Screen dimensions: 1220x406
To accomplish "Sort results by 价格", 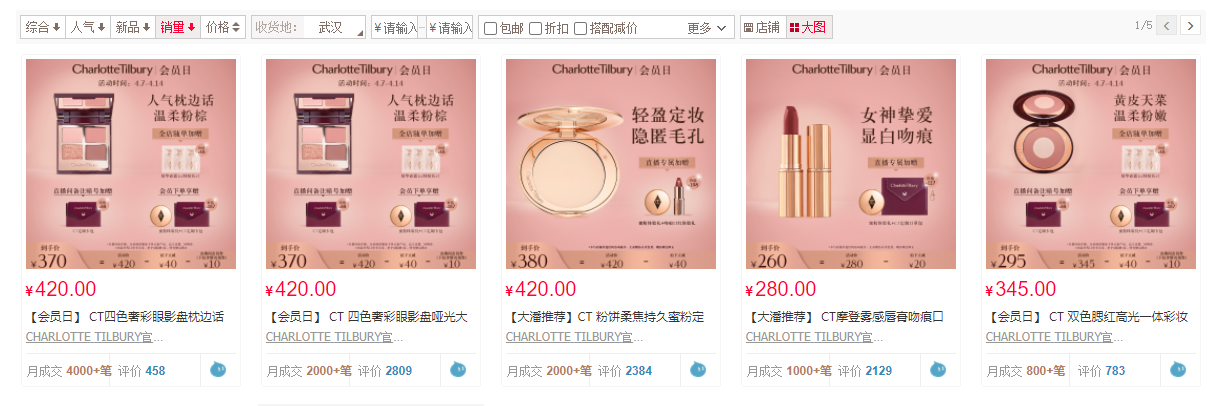I will [x=222, y=27].
